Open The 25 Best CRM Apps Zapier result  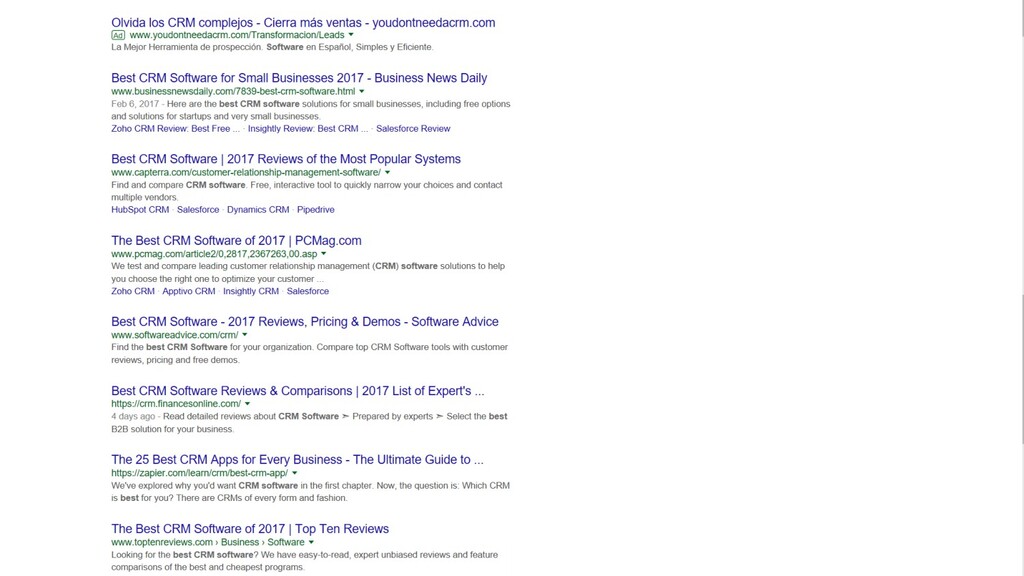pos(297,460)
